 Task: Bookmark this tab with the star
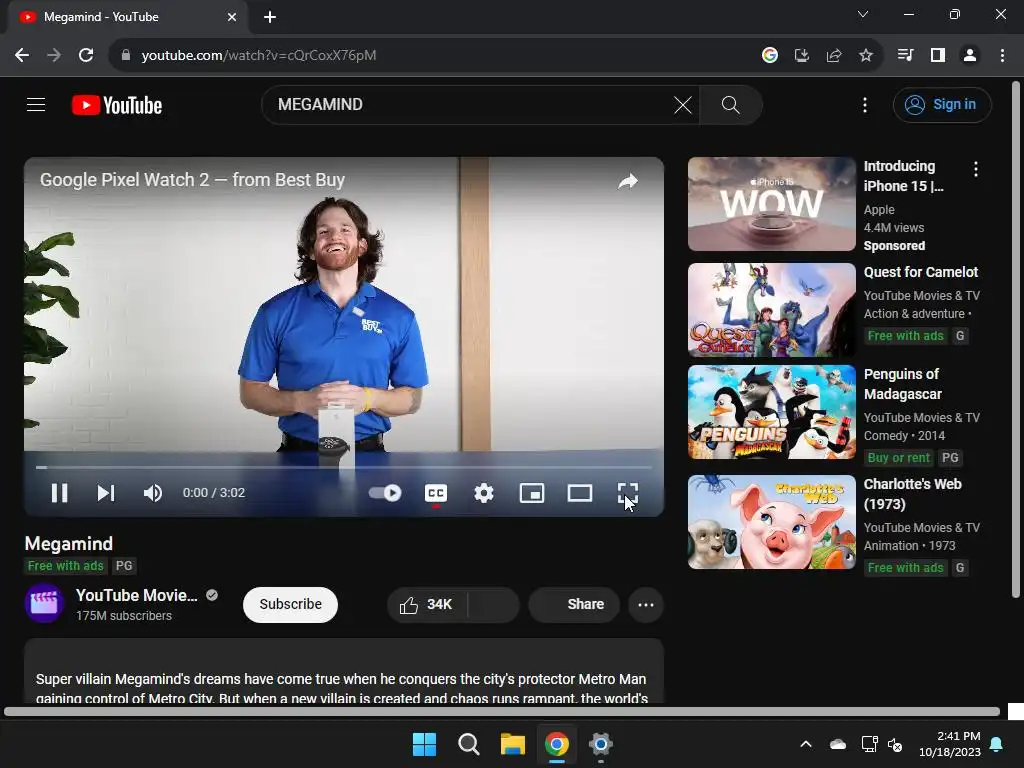[x=866, y=56]
